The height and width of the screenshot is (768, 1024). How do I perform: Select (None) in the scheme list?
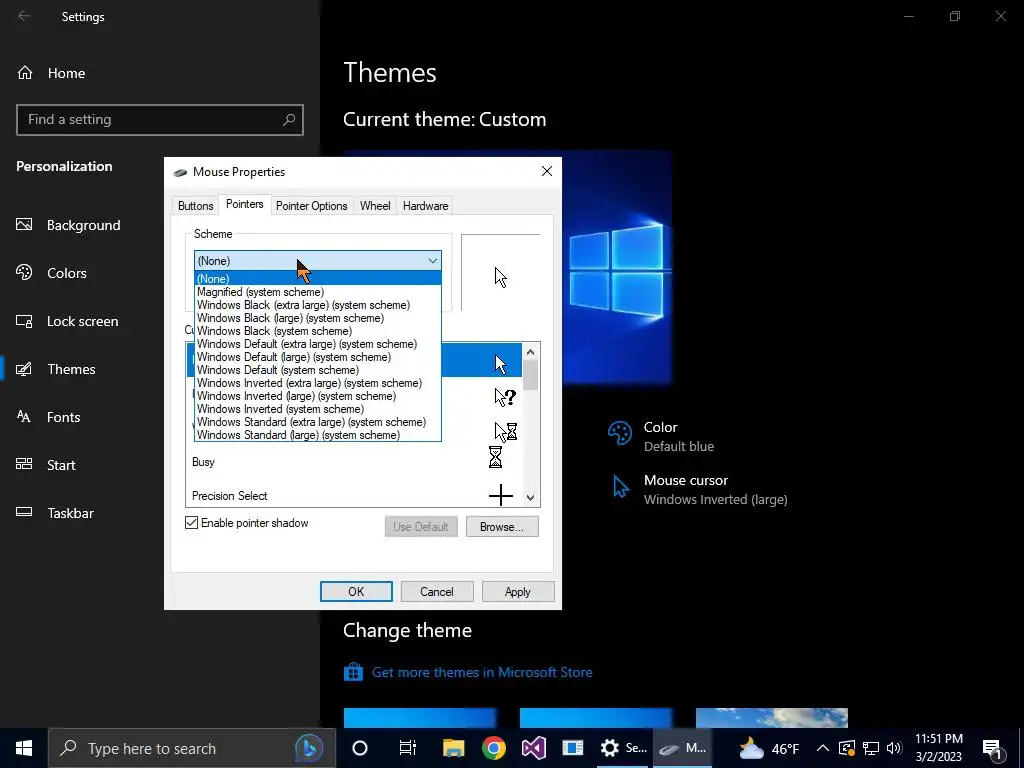tap(318, 279)
